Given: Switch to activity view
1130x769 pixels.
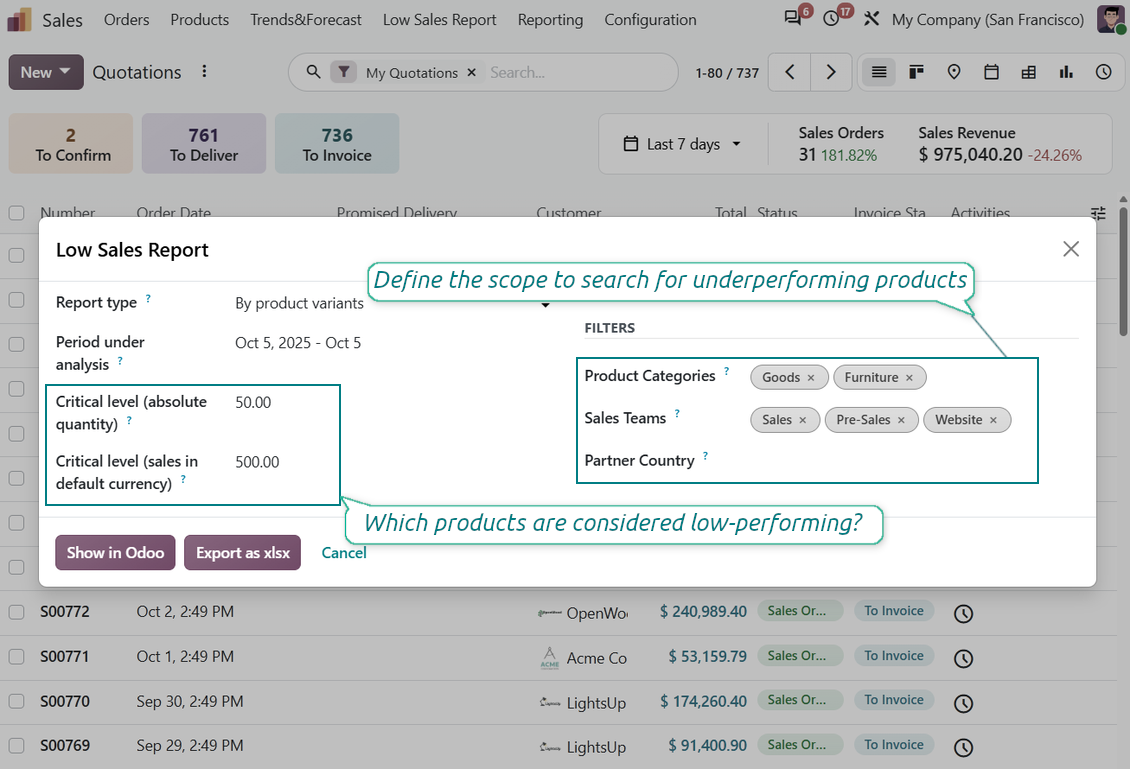Looking at the screenshot, I should [1103, 72].
